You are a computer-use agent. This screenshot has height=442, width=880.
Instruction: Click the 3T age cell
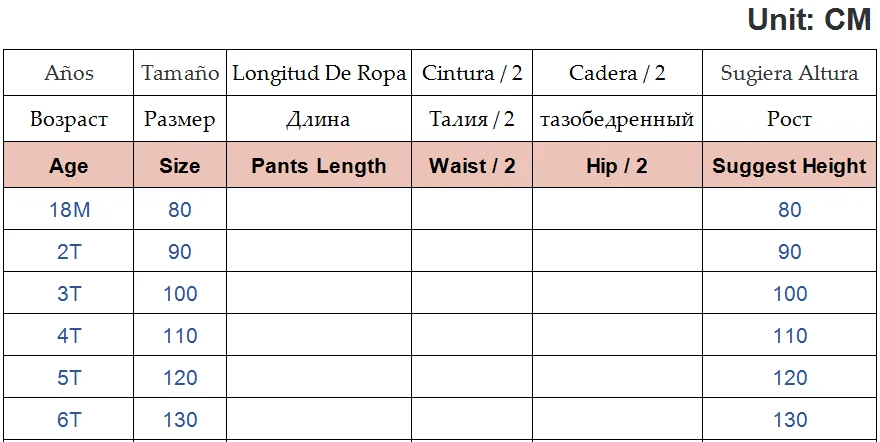[69, 294]
